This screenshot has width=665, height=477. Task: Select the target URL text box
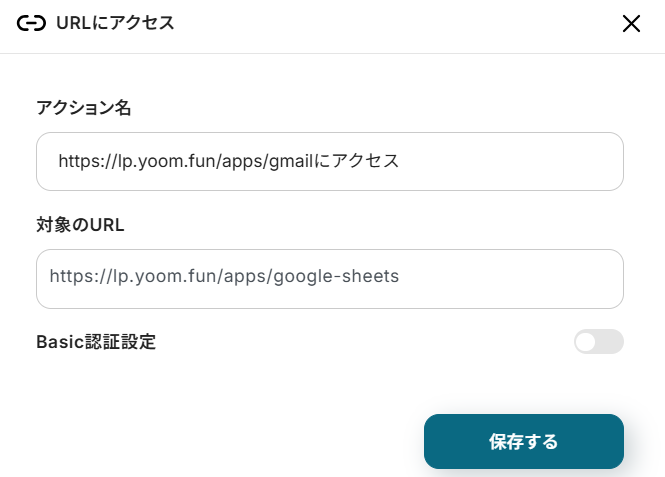point(330,278)
